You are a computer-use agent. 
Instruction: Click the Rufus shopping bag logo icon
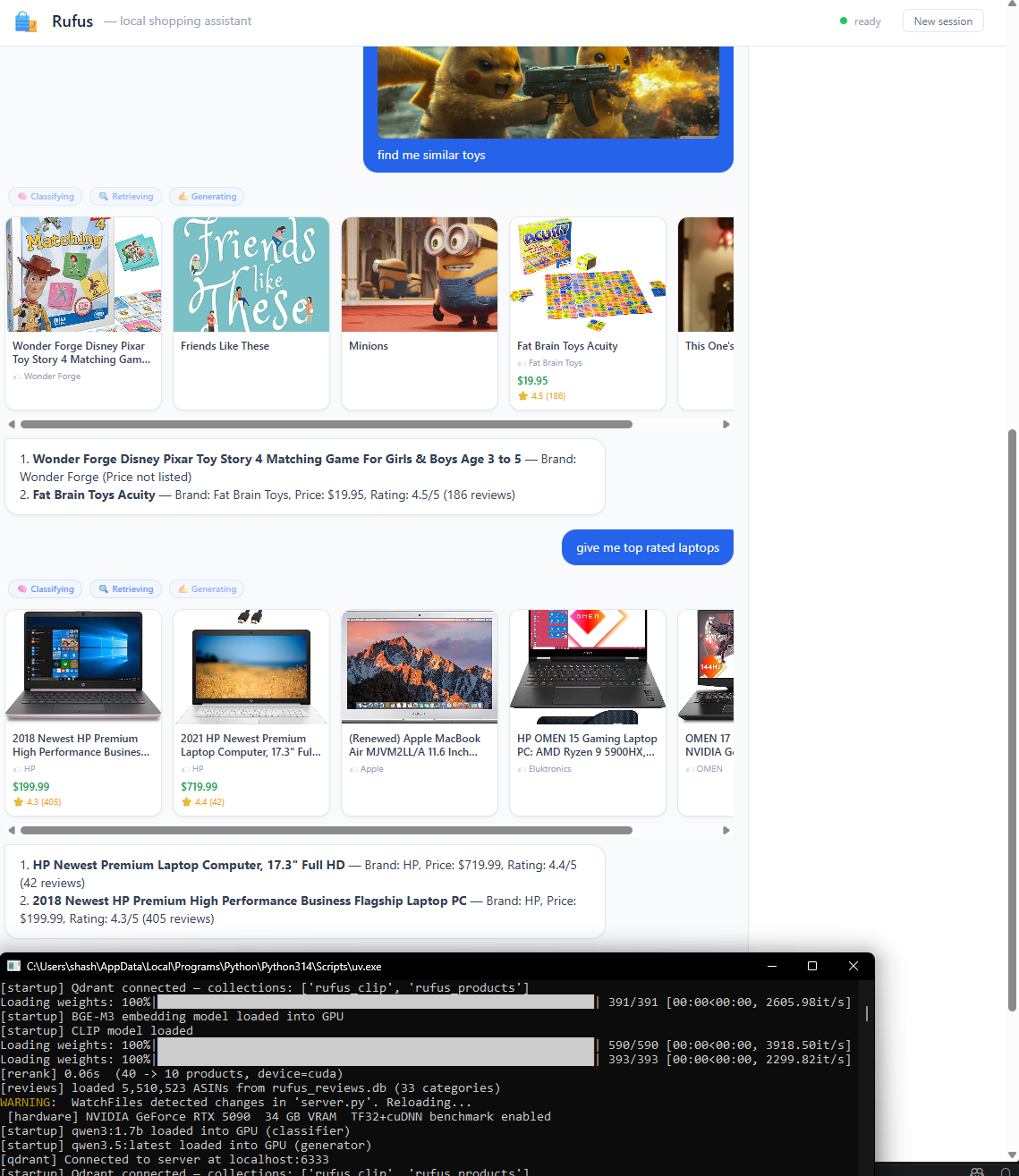click(26, 21)
